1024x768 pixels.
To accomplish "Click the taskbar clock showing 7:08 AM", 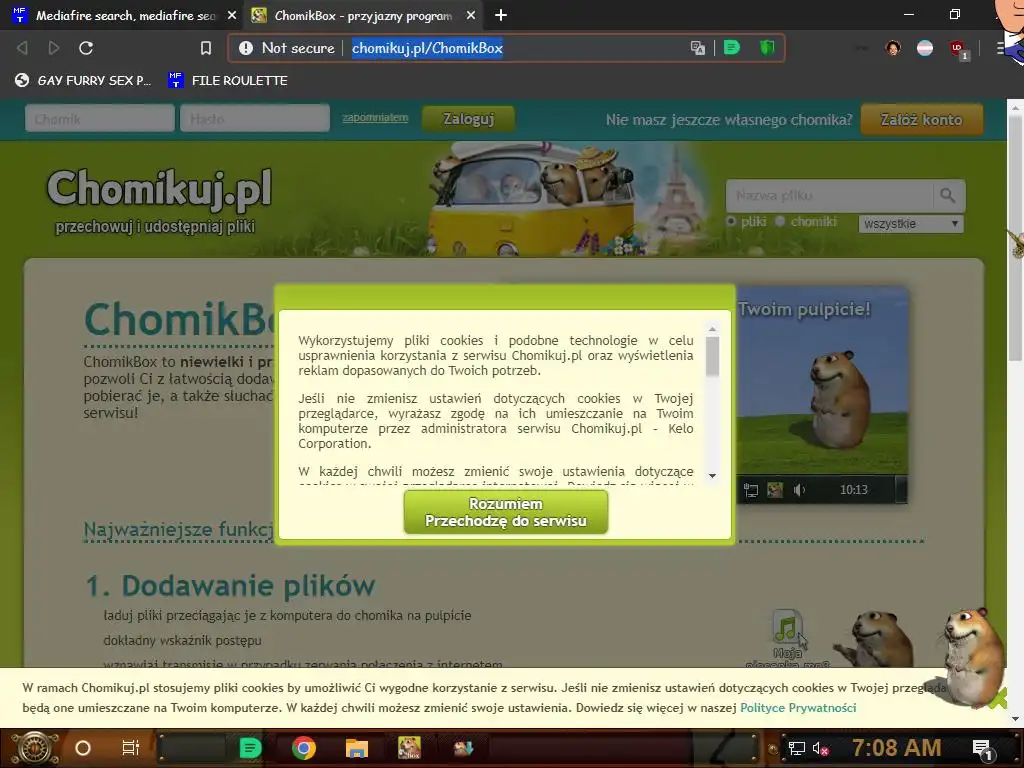I will [x=897, y=748].
